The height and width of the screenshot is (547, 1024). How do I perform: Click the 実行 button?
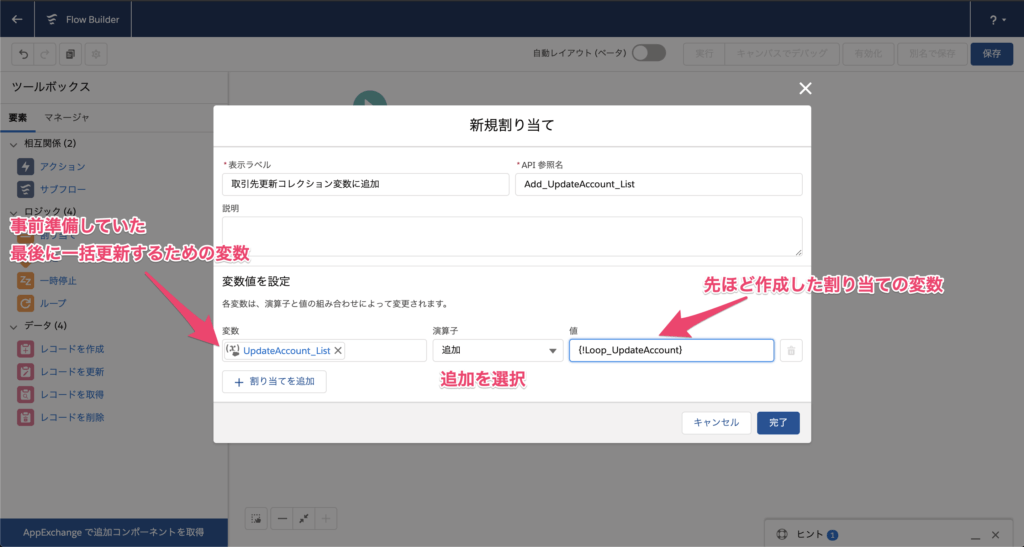704,54
